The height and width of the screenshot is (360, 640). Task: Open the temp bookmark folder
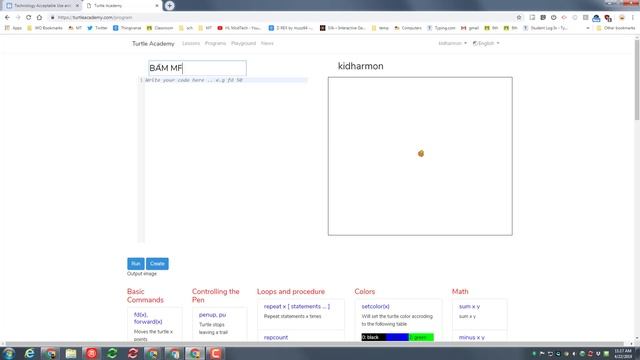[x=380, y=28]
